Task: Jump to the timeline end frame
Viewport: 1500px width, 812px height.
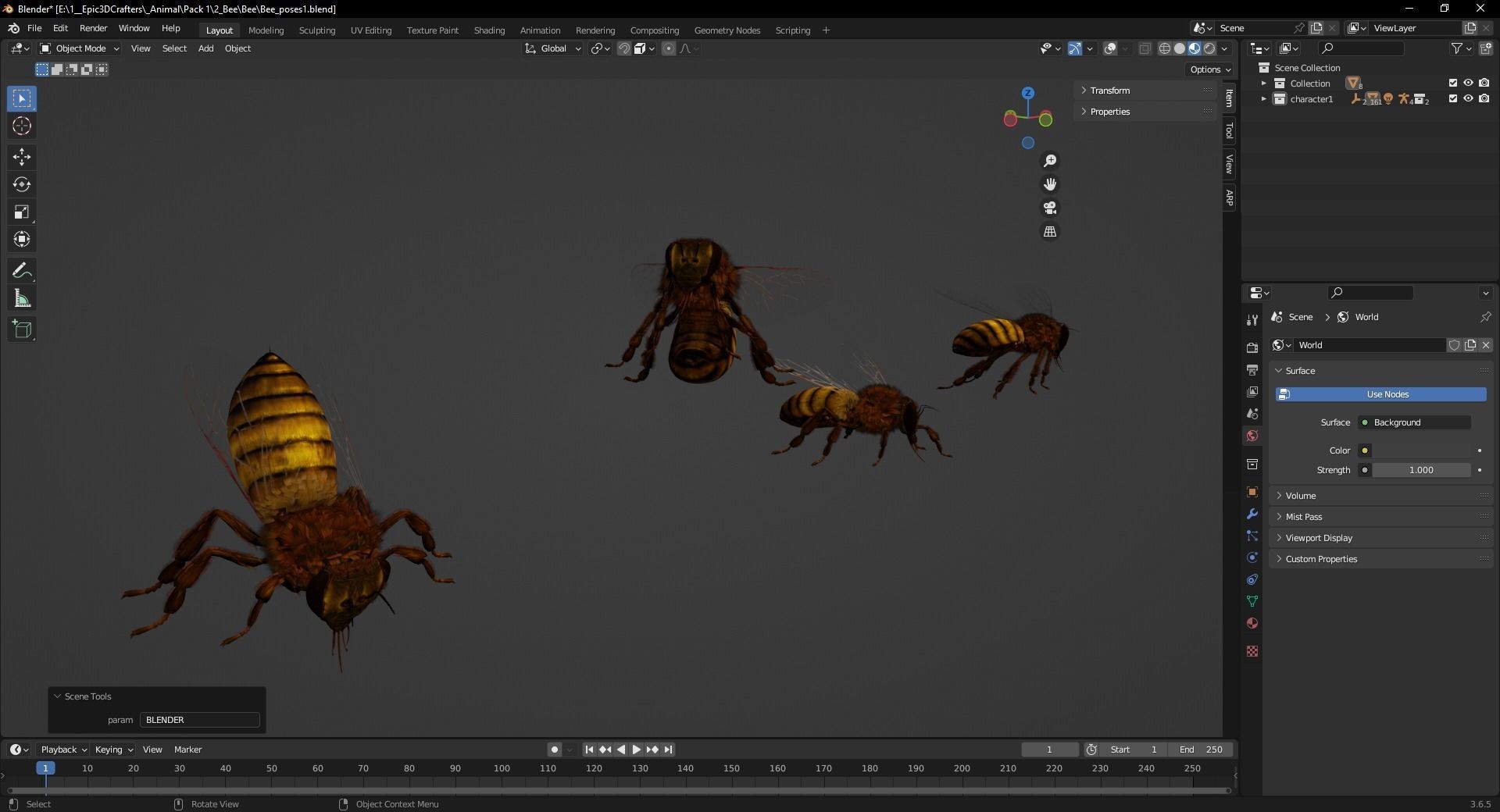Action: coord(668,750)
